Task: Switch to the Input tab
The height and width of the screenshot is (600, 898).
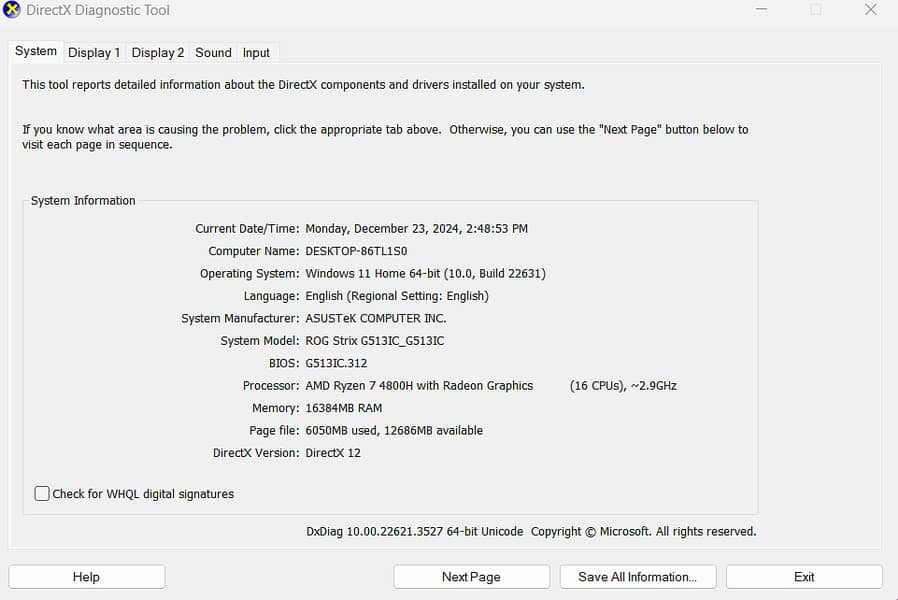Action: (x=256, y=53)
